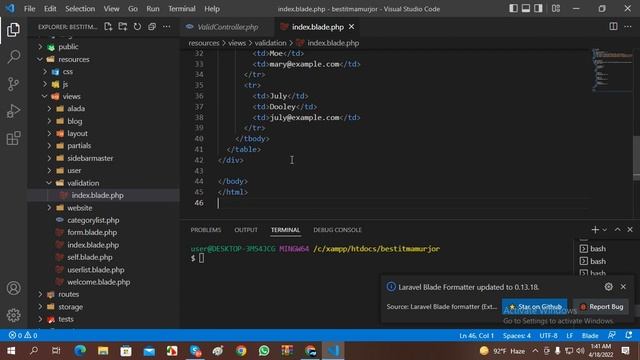Screen dimensions: 640x360
Task: Open notification settings gear
Action: pyautogui.click(x=609, y=287)
